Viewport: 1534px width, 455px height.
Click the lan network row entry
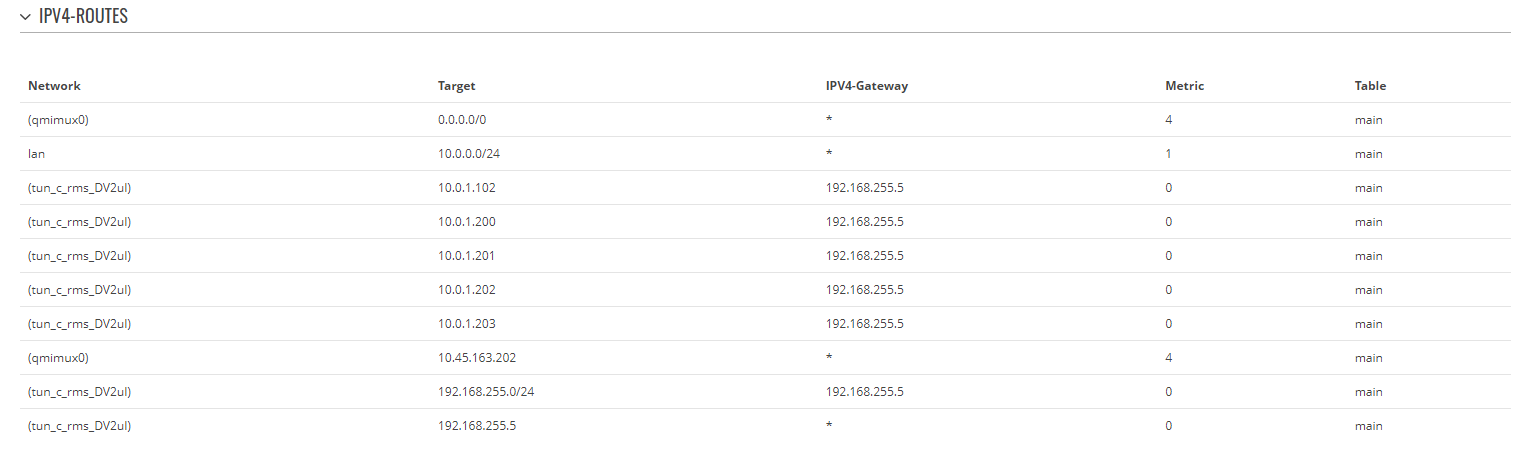tap(37, 154)
